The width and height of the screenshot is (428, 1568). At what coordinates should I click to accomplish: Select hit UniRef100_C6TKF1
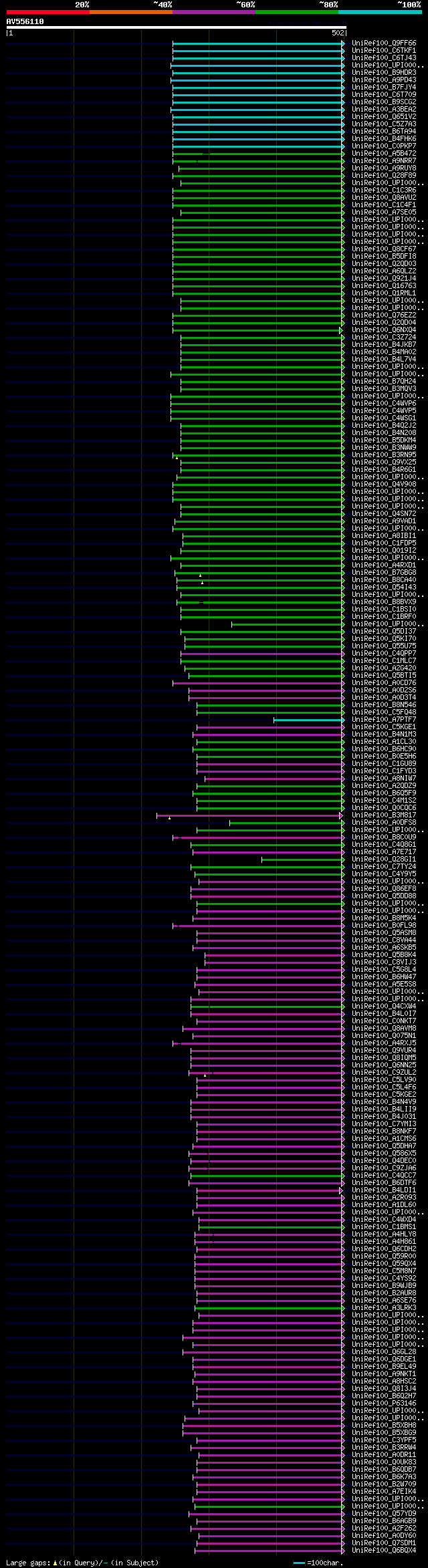click(384, 51)
